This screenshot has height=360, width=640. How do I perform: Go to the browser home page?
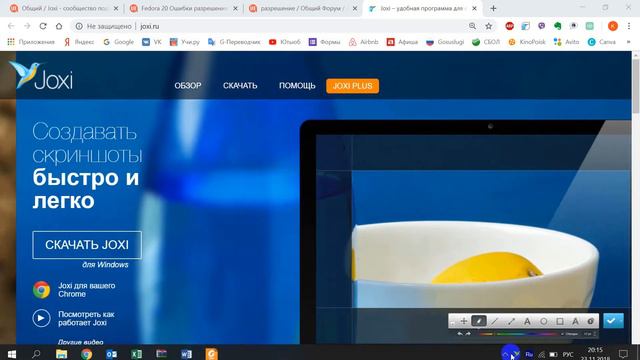click(59, 26)
